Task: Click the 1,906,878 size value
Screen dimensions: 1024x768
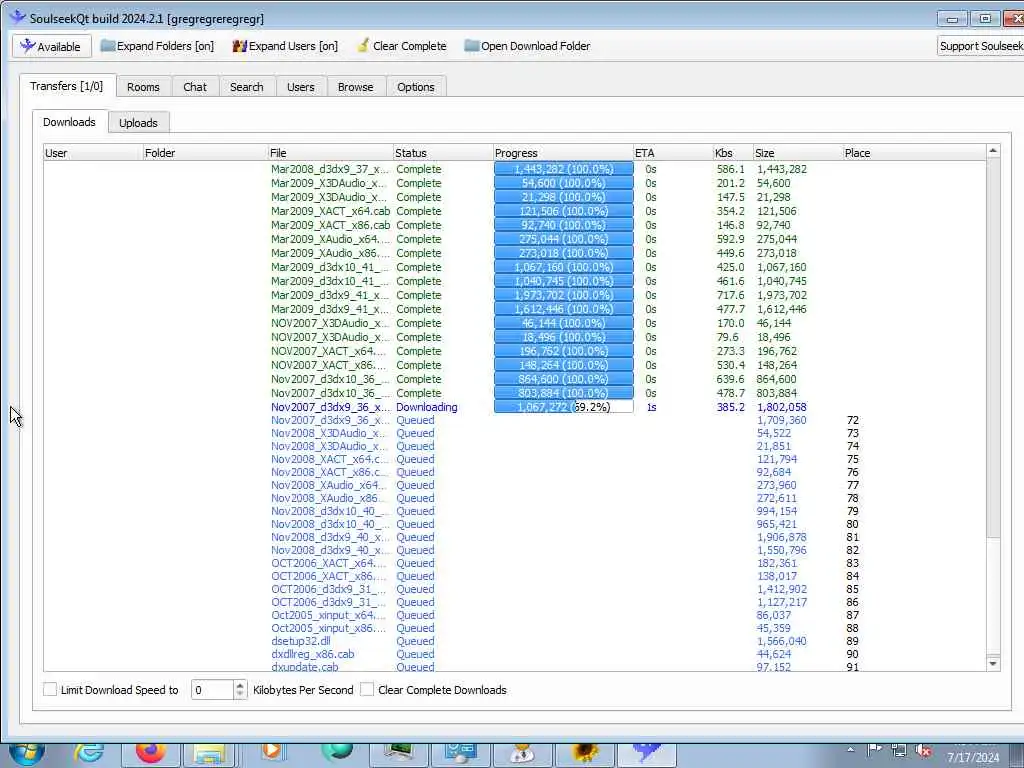Action: 782,537
